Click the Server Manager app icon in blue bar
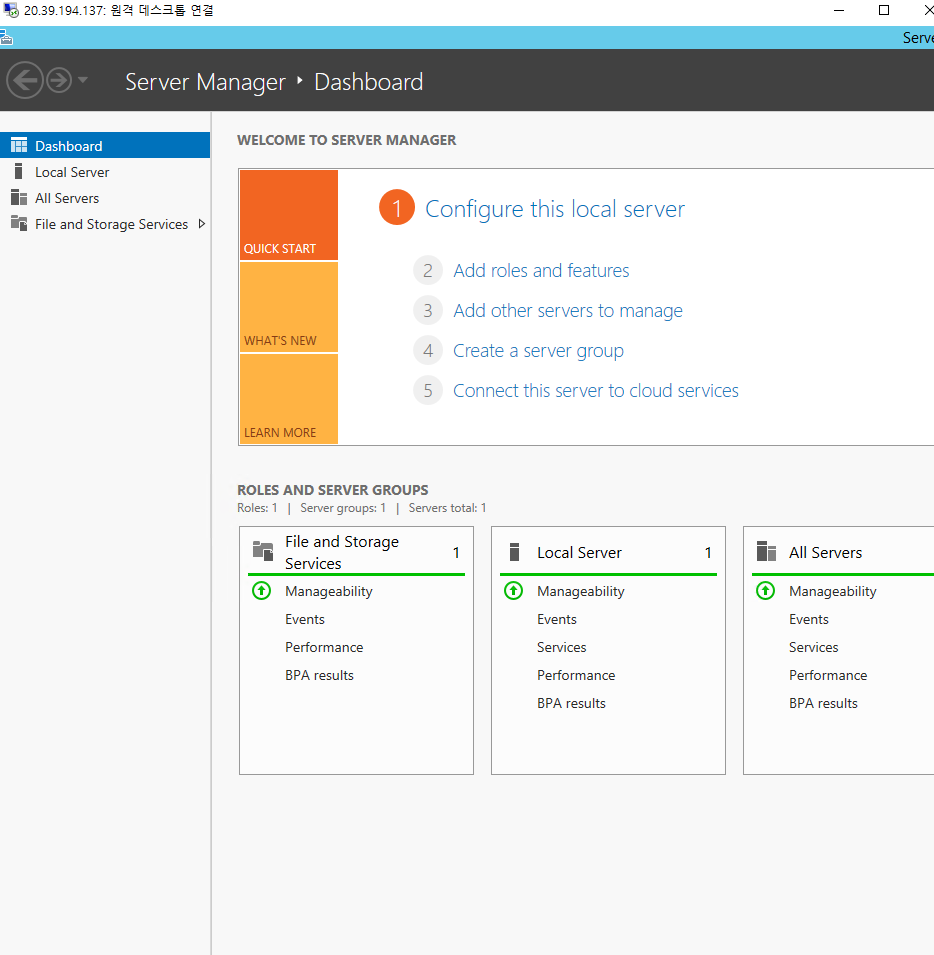This screenshot has height=955, width=934. tap(6, 38)
